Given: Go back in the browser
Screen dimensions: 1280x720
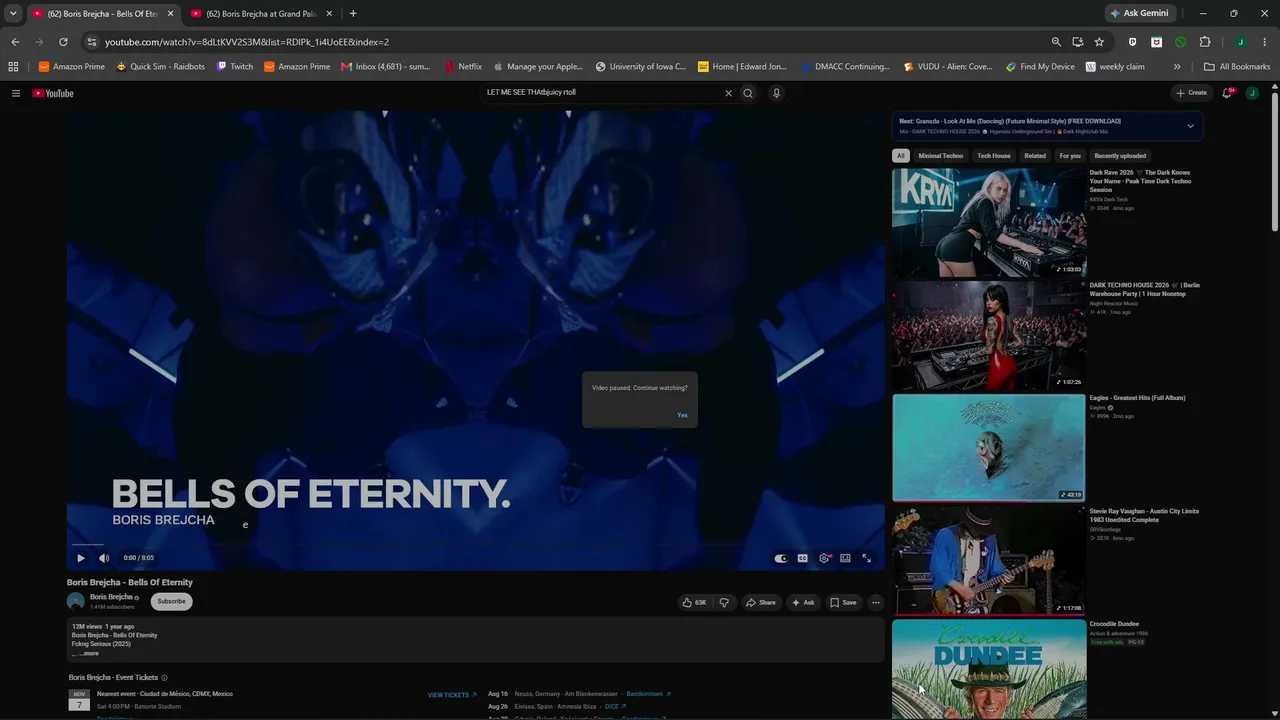Looking at the screenshot, I should (15, 42).
